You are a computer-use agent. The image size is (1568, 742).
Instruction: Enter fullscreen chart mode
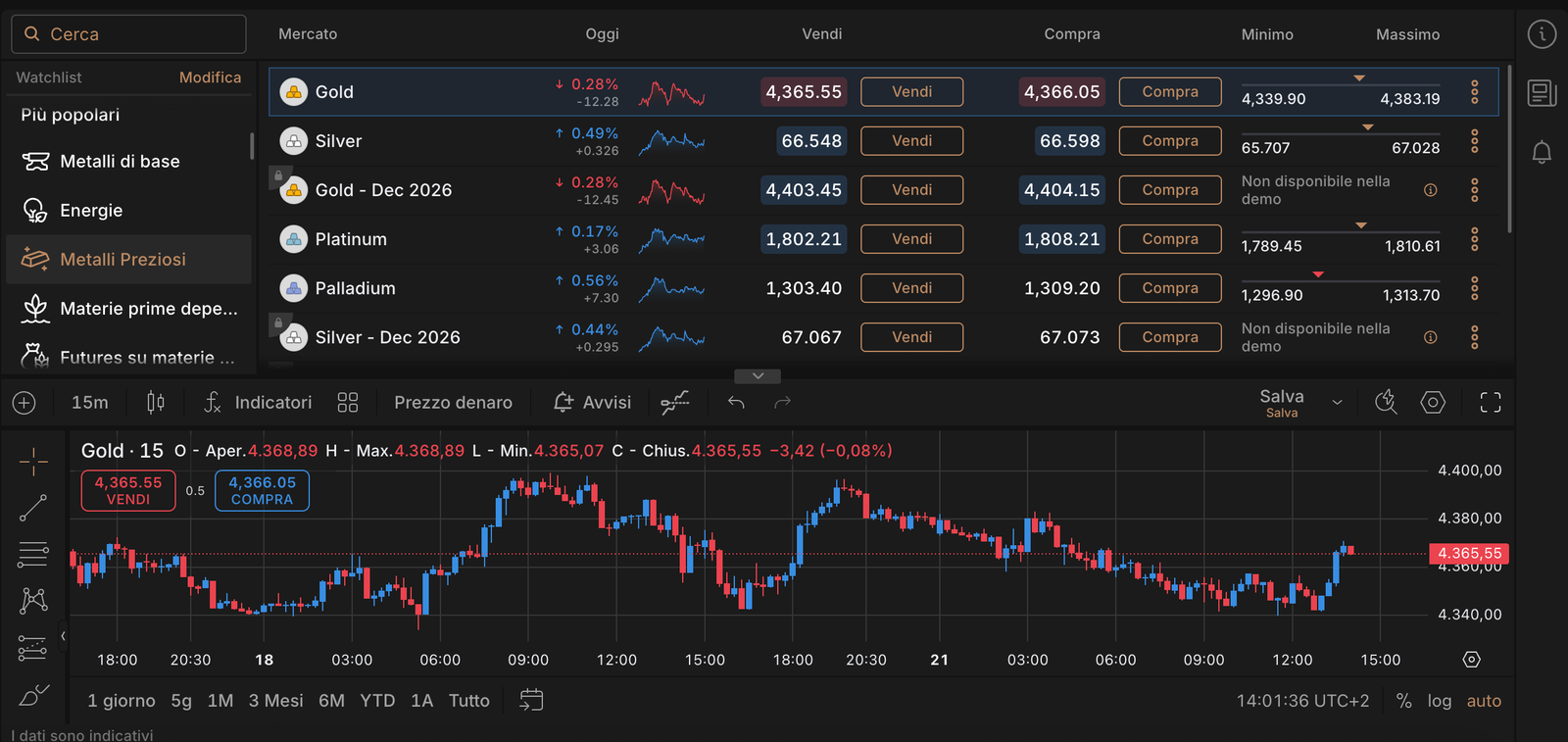click(x=1491, y=403)
